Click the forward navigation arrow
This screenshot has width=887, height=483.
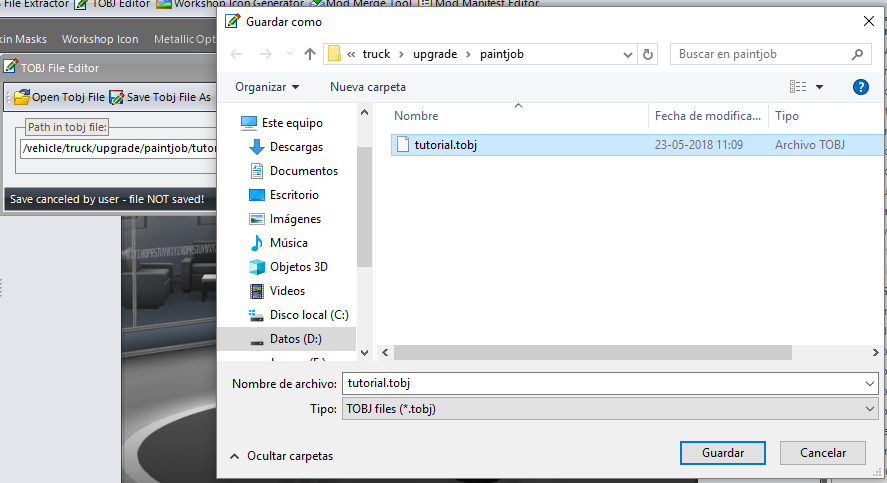point(265,54)
